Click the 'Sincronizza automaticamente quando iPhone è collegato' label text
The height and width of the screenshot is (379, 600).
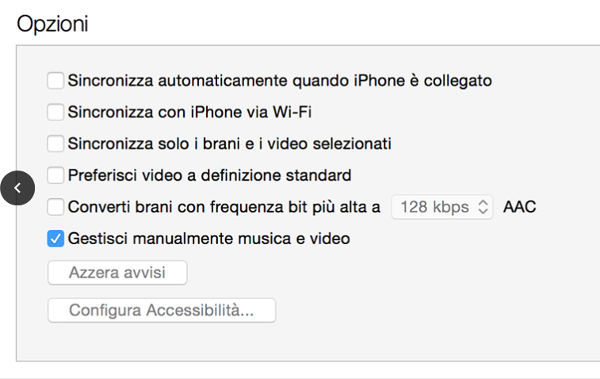[x=280, y=81]
